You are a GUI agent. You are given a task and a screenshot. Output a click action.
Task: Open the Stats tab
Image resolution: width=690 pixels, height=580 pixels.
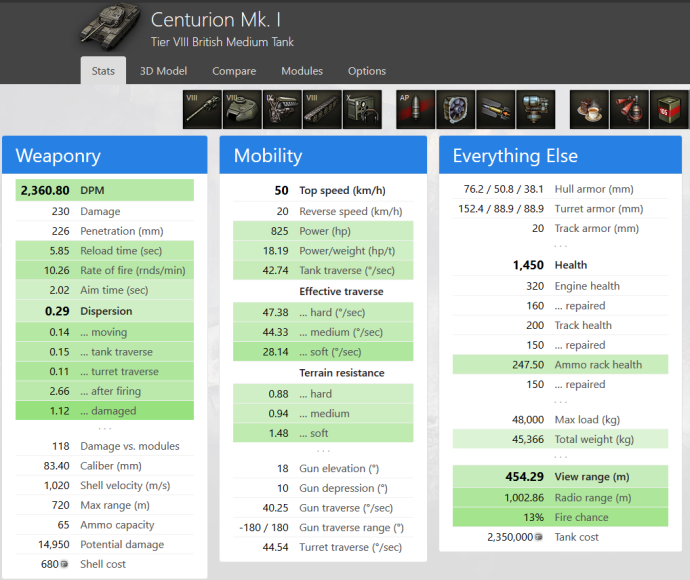[x=103, y=70]
